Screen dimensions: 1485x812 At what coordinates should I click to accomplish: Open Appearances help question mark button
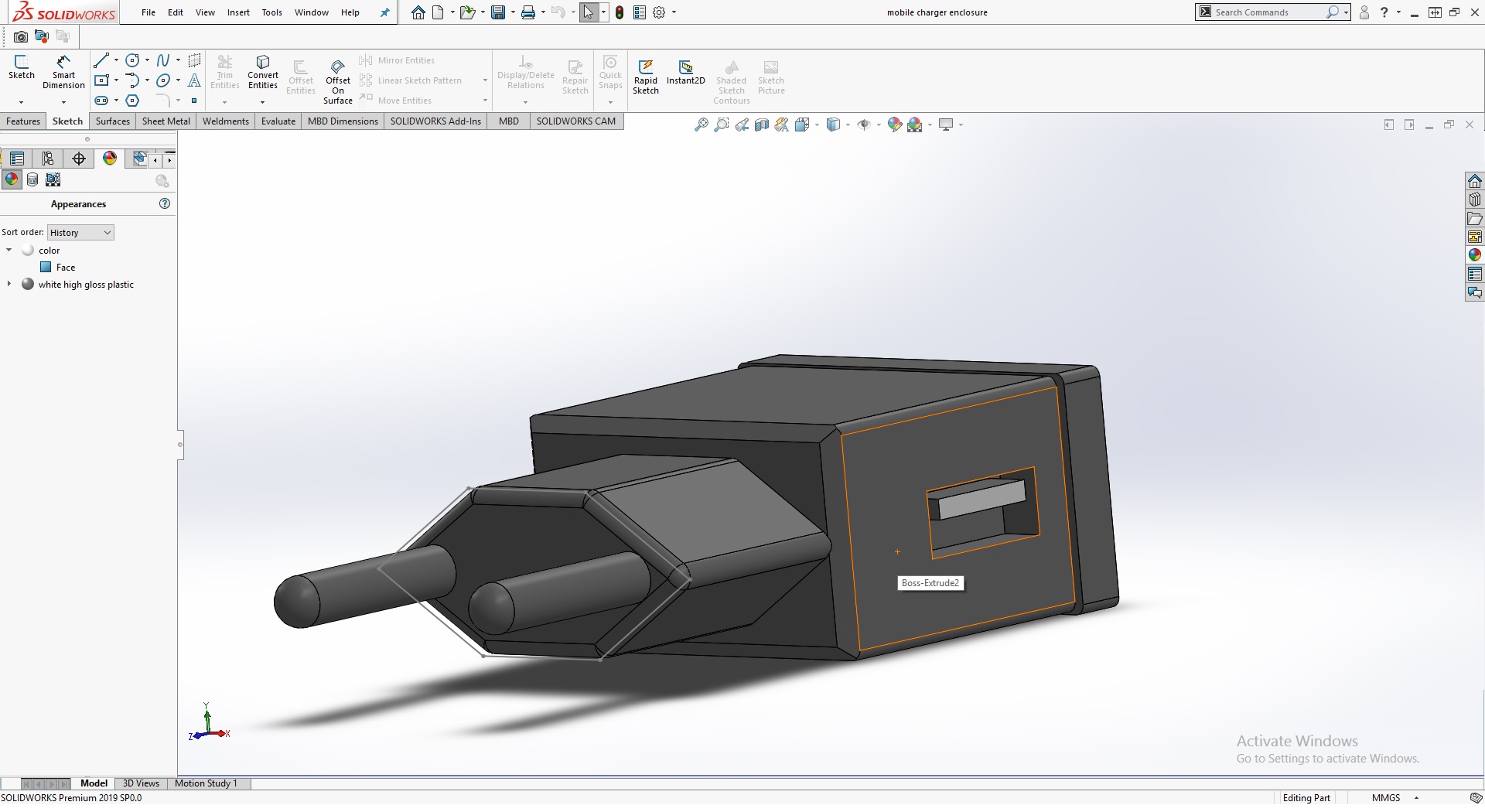(x=164, y=203)
